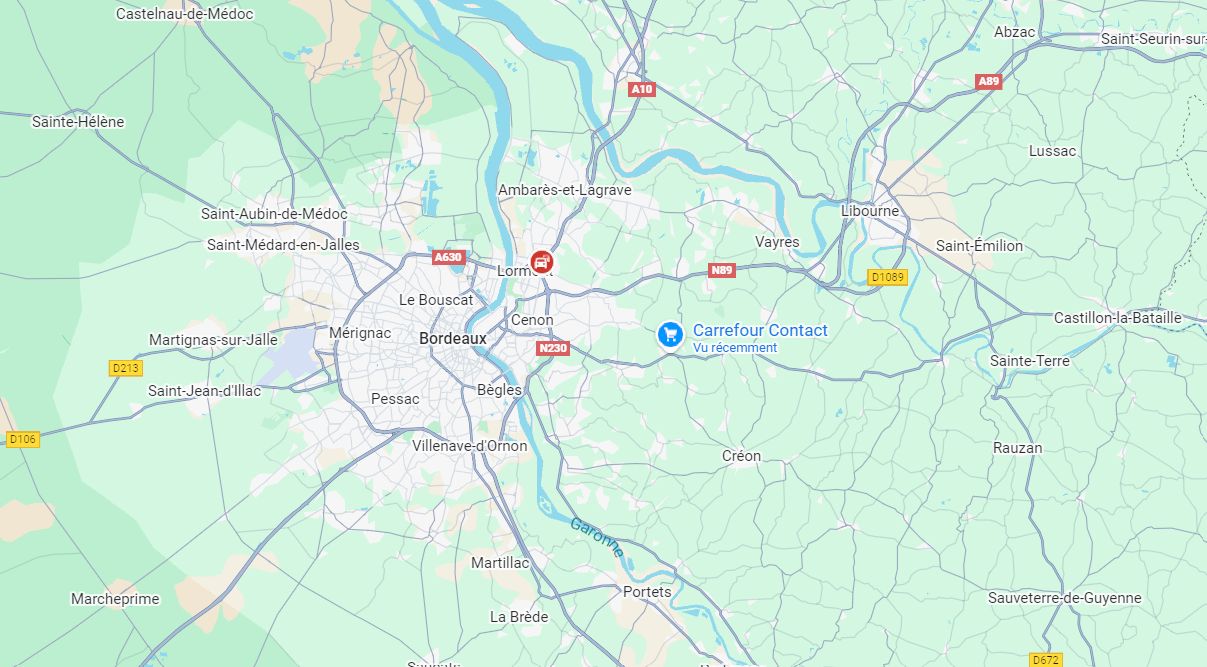The image size is (1207, 667).
Task: Click the A89 motorway shield
Action: click(989, 82)
